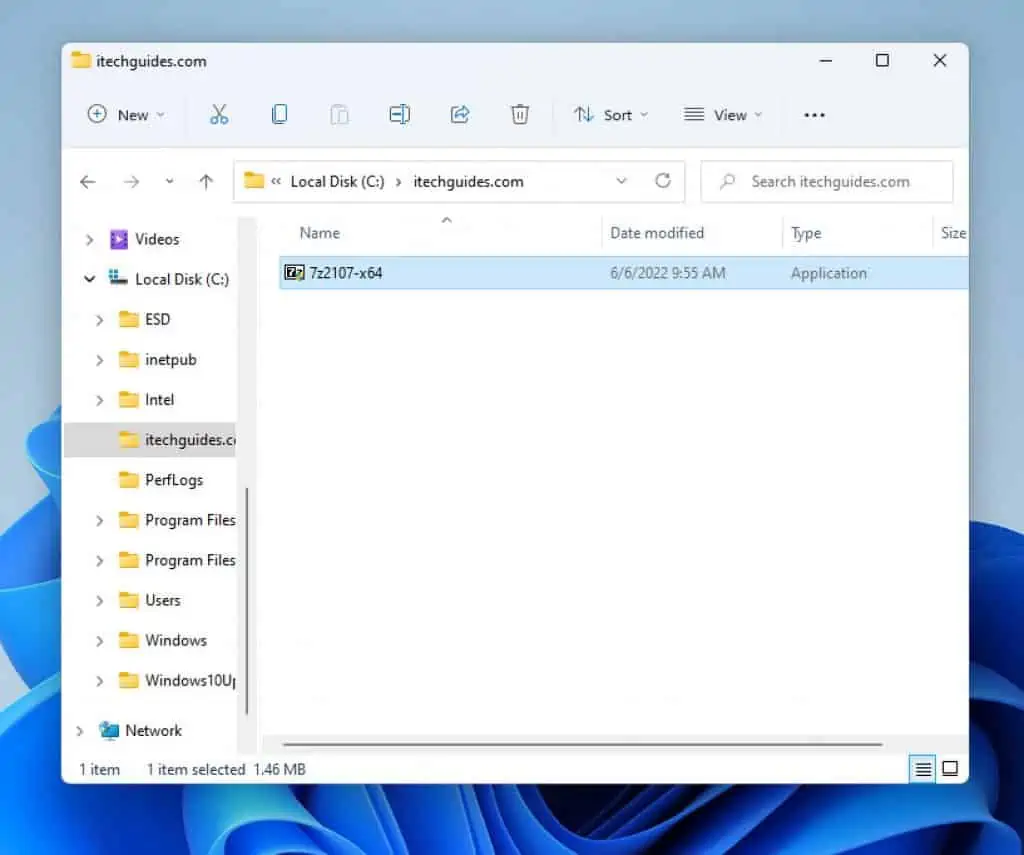Switch to Details view layout icon
Screen dimensions: 1024x855
922,769
